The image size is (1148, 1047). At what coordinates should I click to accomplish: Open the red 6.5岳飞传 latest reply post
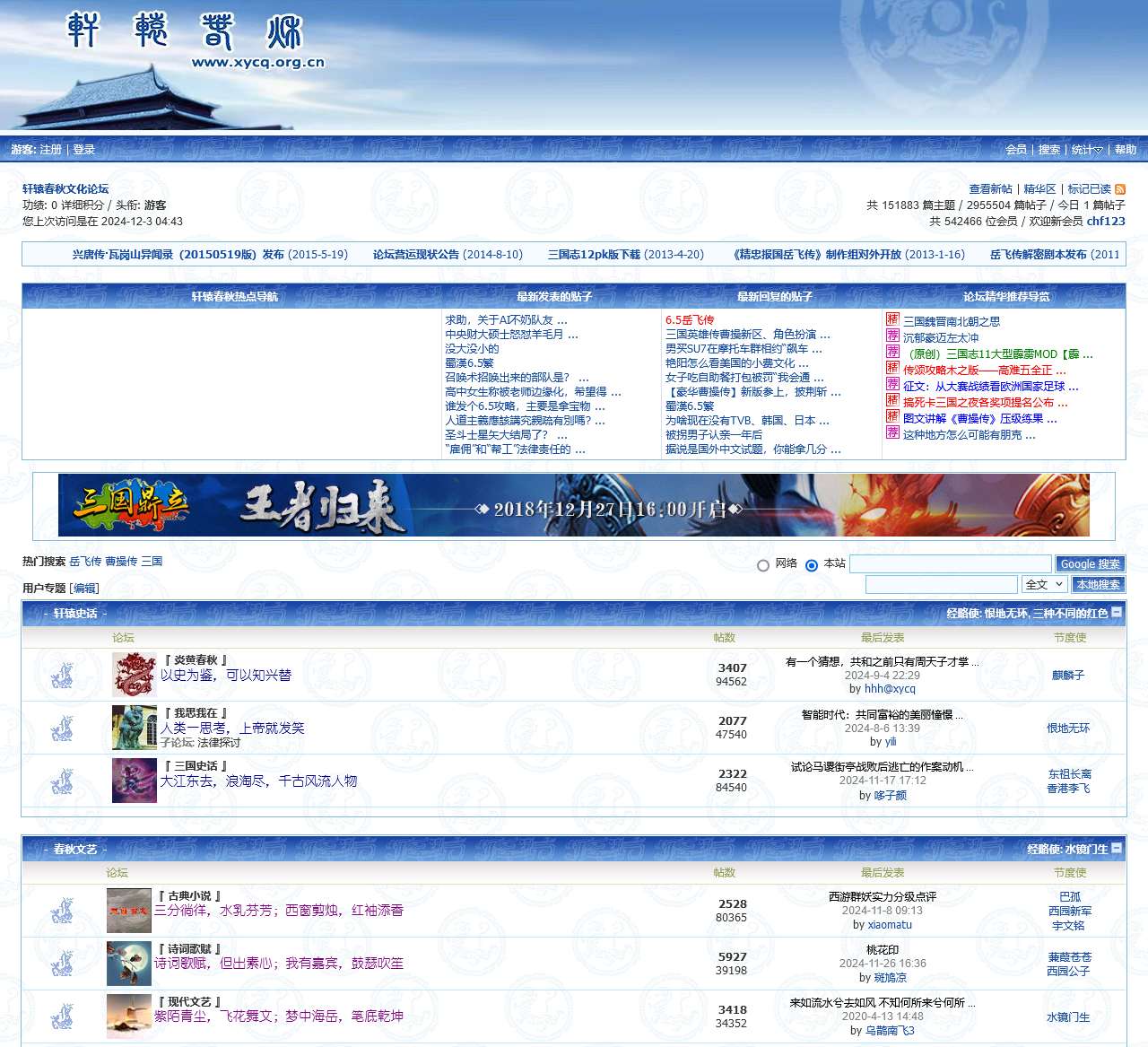(690, 320)
